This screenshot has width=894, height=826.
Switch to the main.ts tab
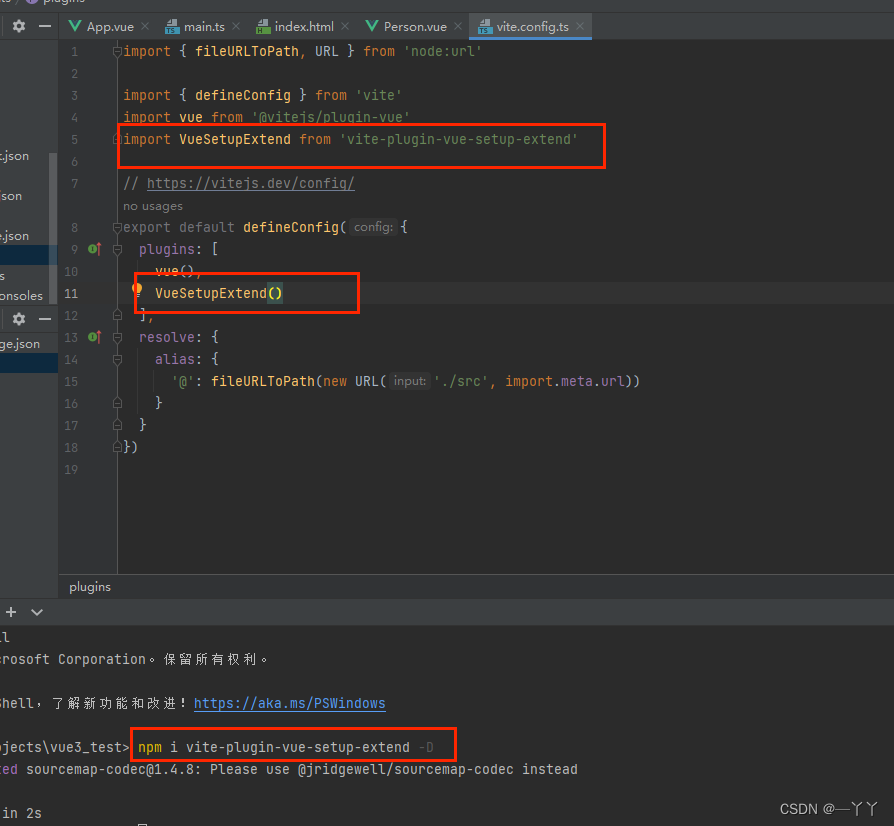196,27
